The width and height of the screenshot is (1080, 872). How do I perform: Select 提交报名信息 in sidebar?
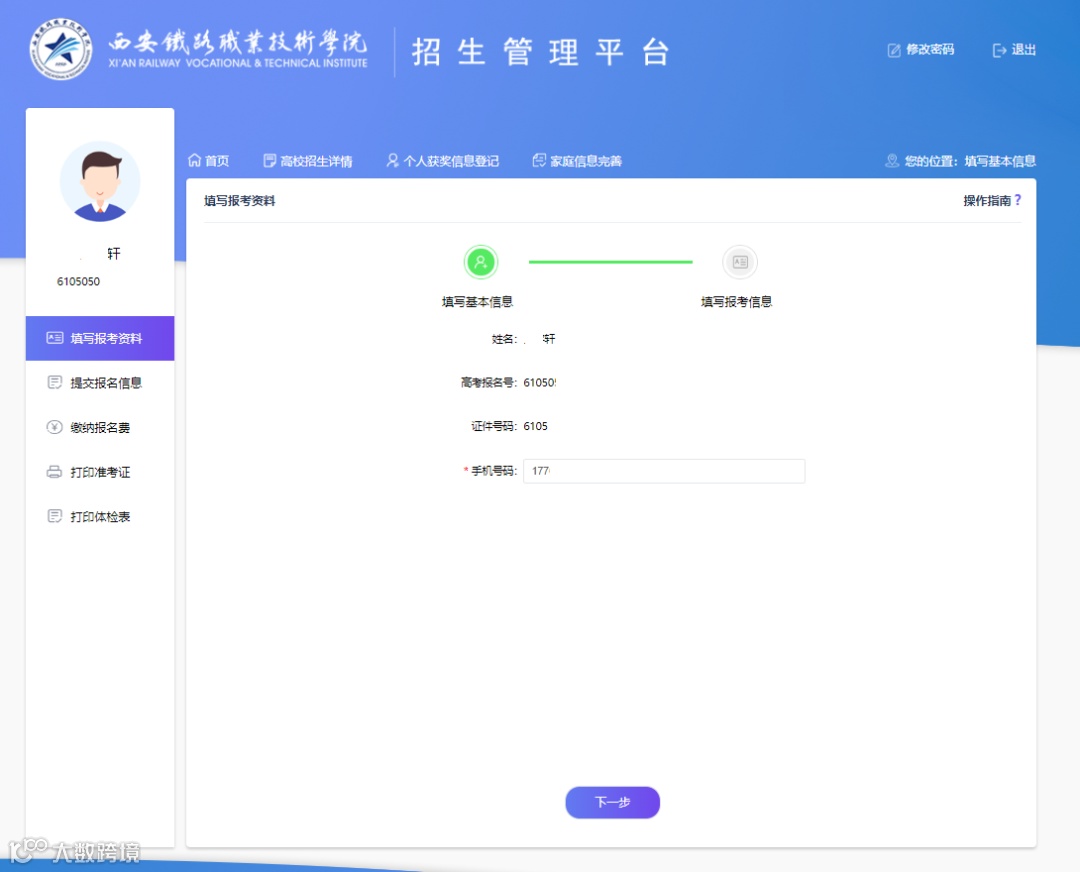click(100, 383)
